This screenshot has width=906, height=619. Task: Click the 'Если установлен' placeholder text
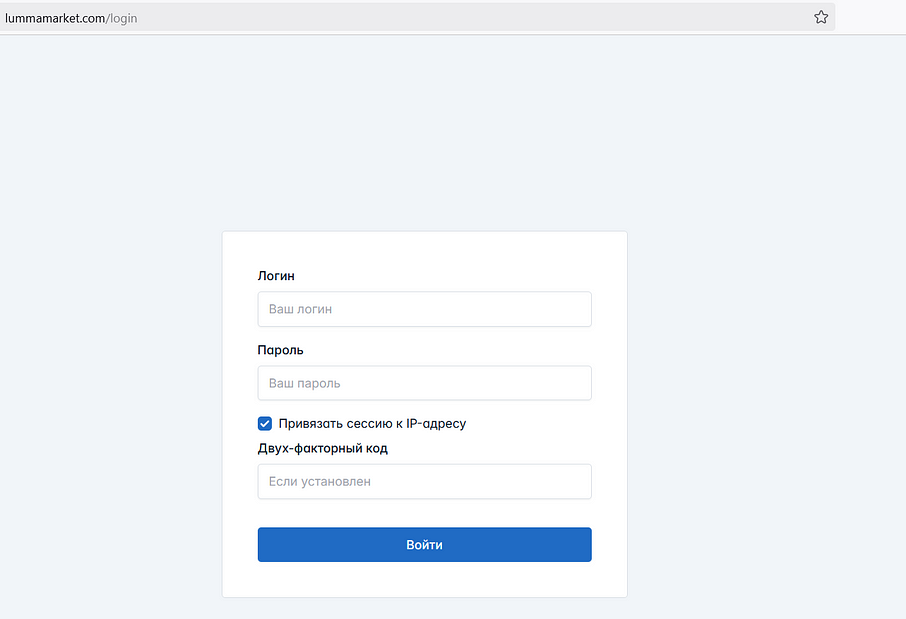tap(320, 482)
